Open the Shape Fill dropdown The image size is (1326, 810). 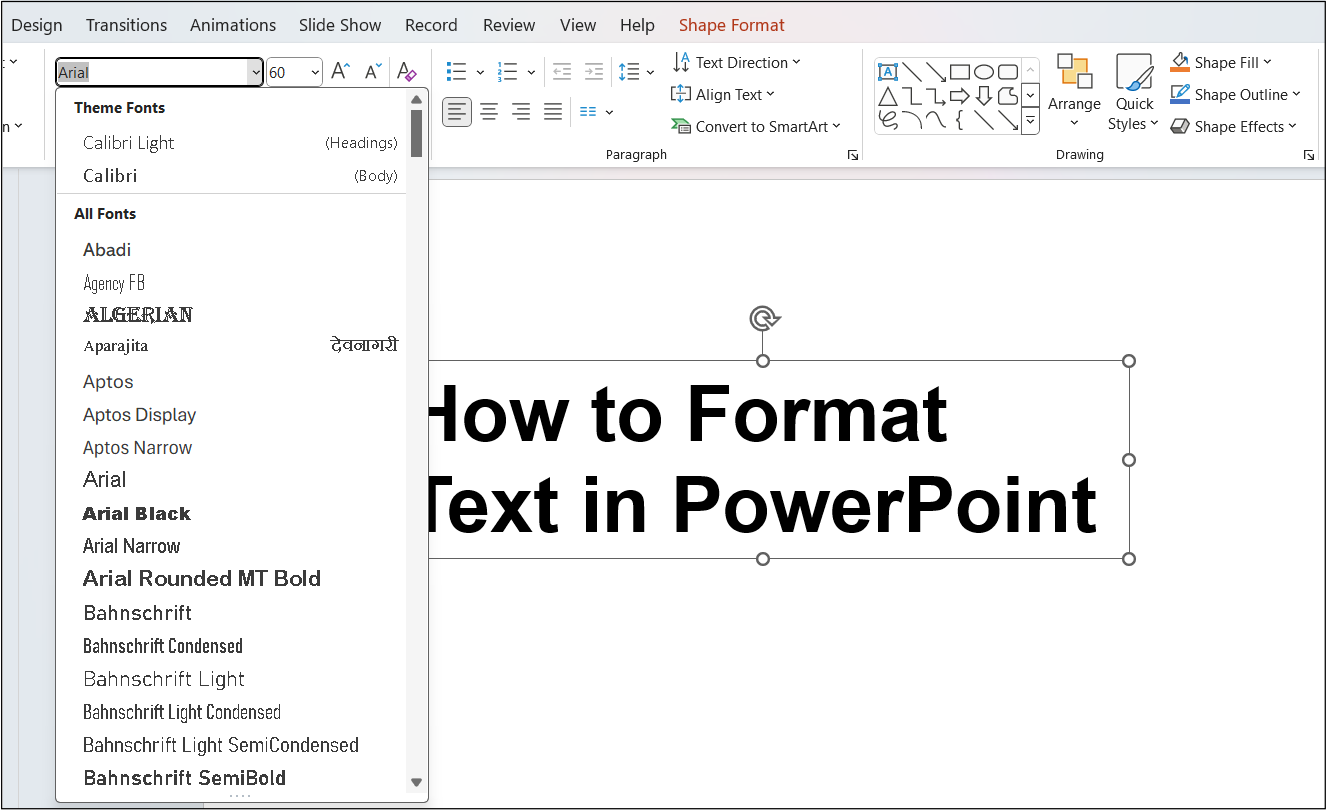[x=1221, y=62]
